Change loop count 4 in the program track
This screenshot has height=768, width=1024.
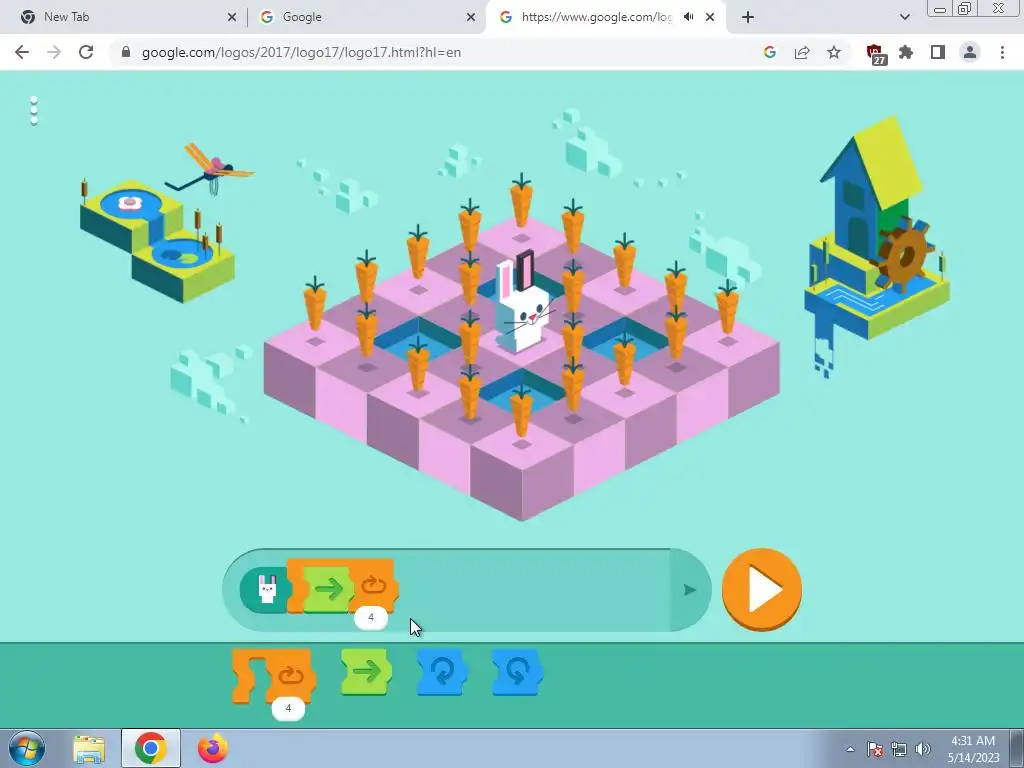[371, 618]
